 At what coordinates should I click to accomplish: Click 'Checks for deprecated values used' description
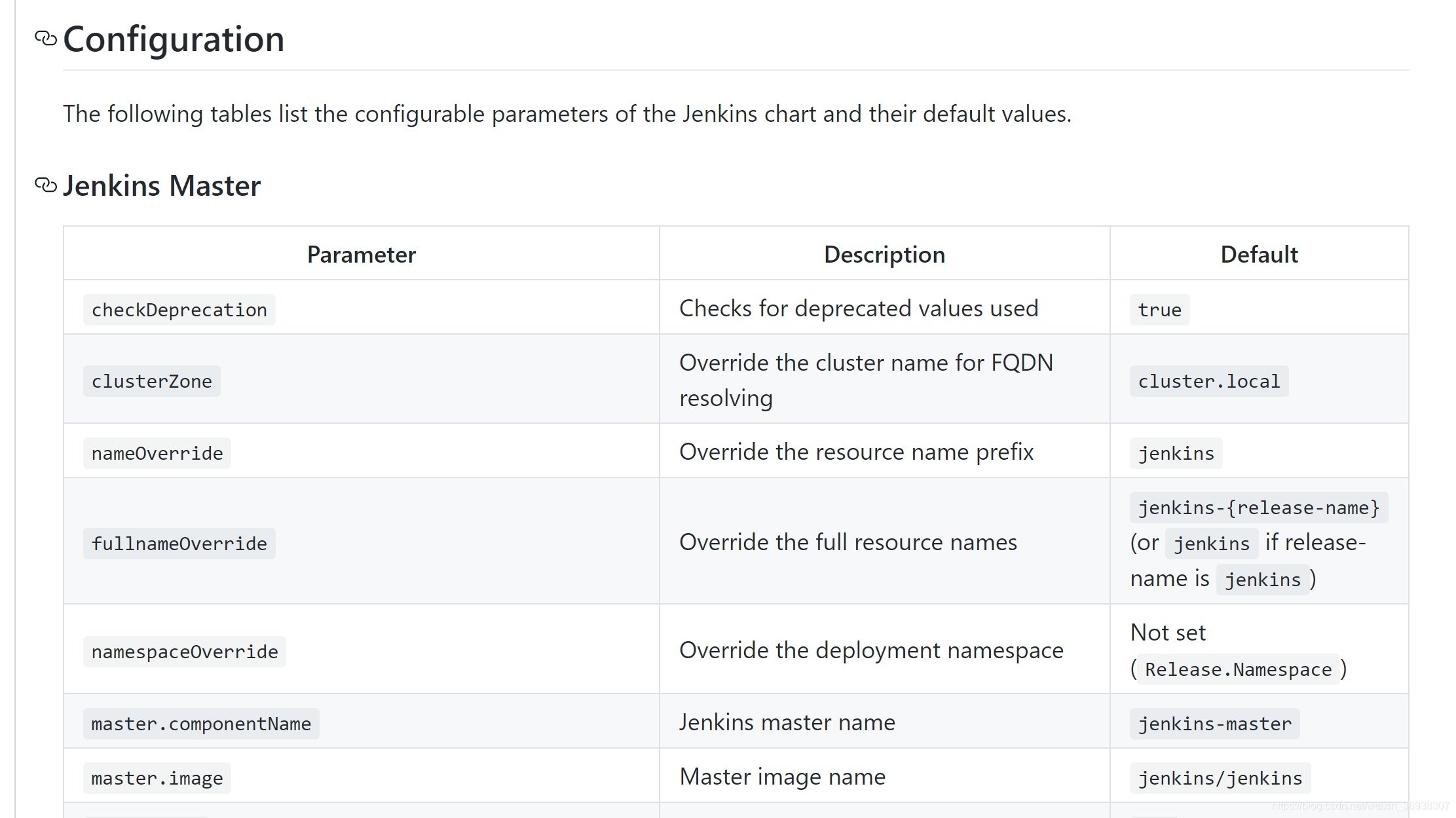click(859, 308)
